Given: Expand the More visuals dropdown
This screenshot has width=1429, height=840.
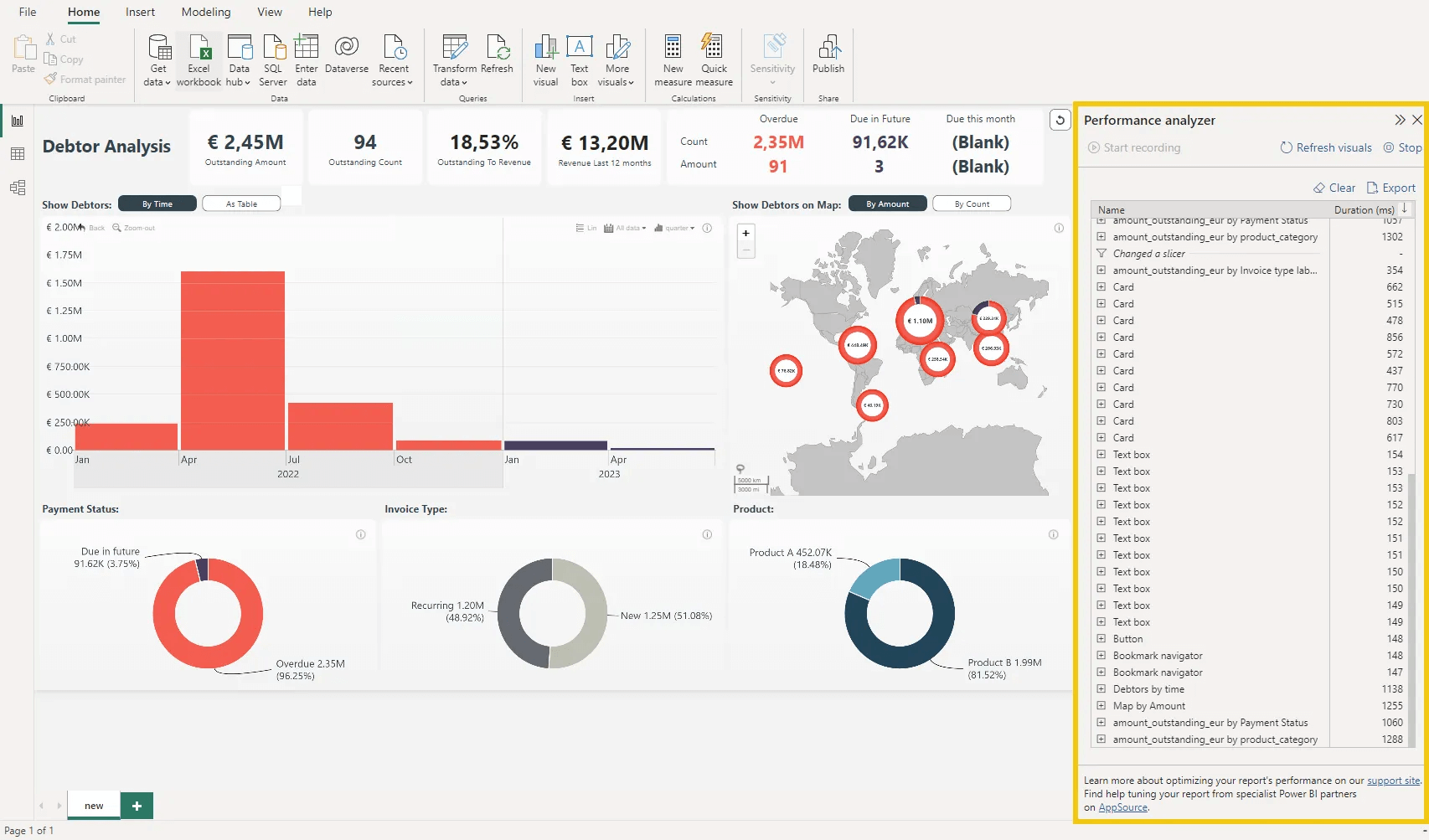Looking at the screenshot, I should [x=616, y=59].
